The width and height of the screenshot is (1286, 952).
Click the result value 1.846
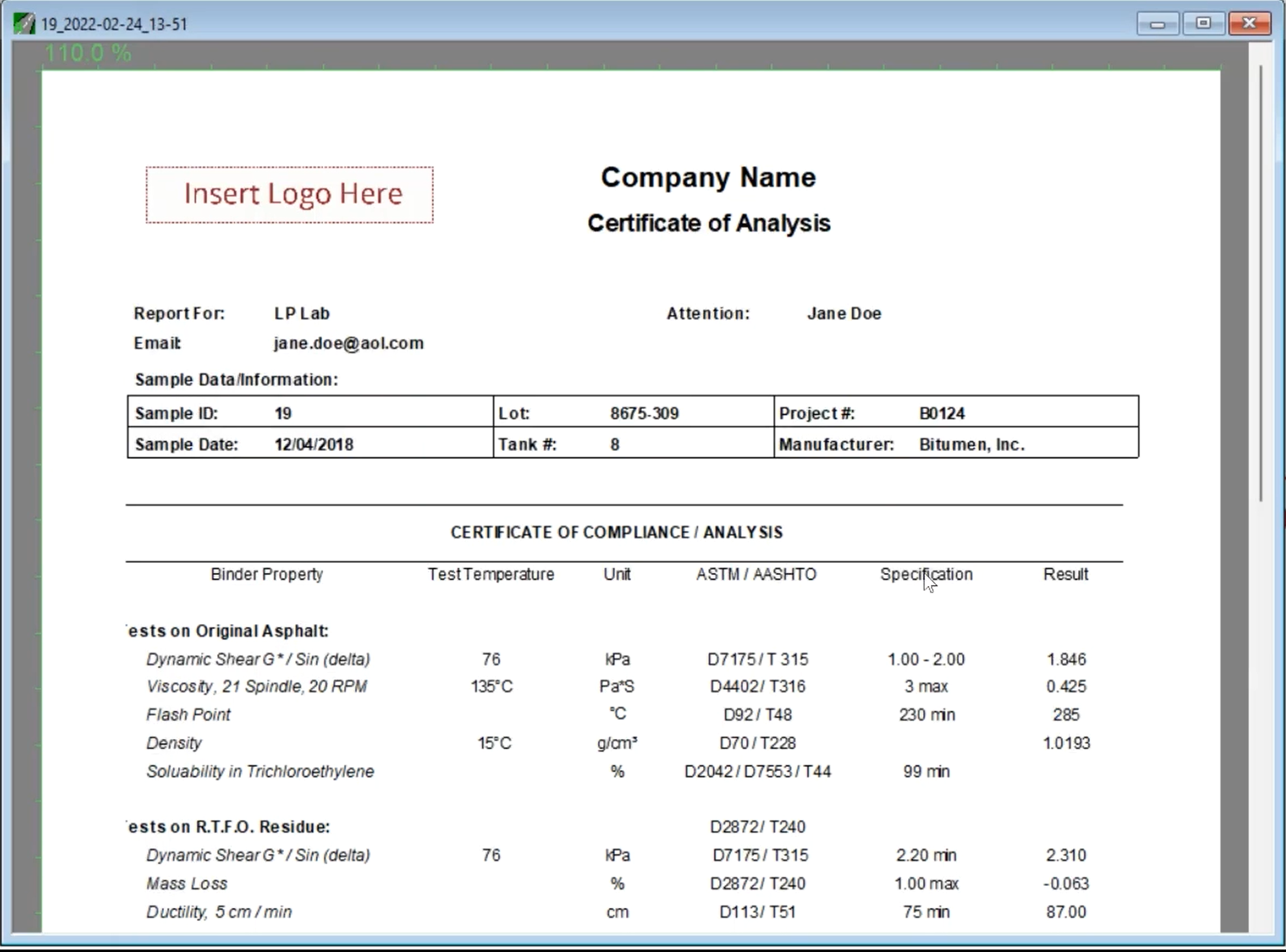tap(1066, 659)
